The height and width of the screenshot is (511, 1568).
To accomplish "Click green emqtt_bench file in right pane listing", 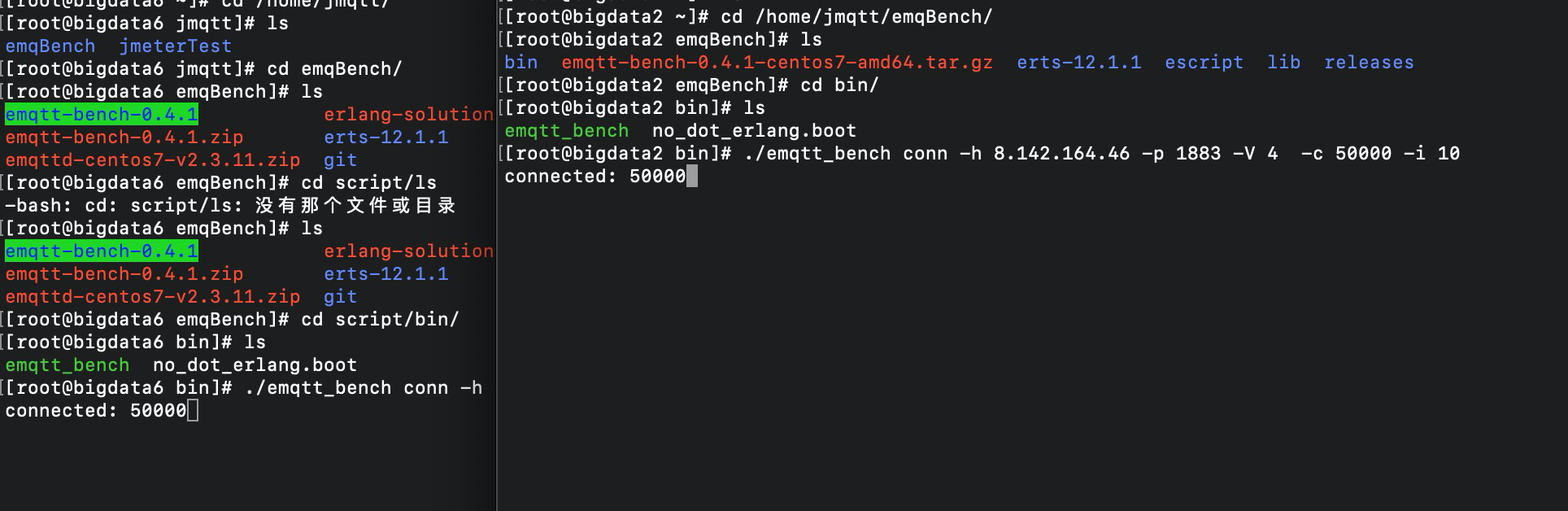I will (566, 131).
